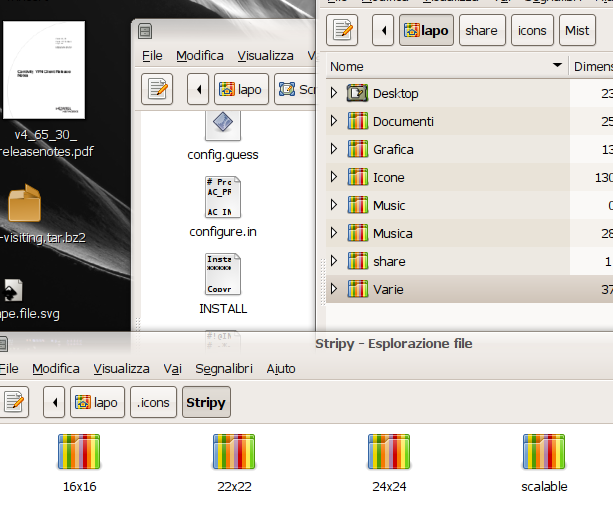Select the config.guess file icon
The image size is (613, 515).
pos(223,126)
